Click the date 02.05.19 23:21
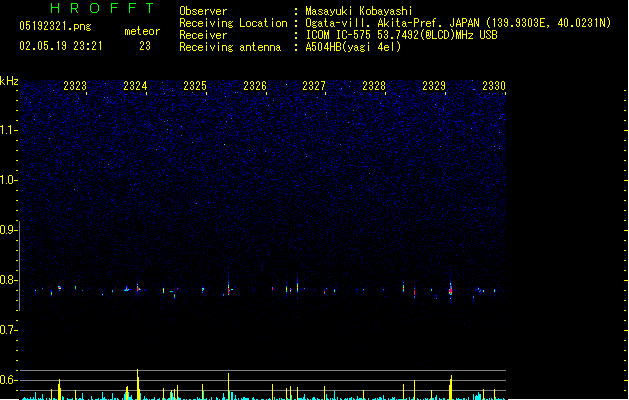 pyautogui.click(x=61, y=46)
